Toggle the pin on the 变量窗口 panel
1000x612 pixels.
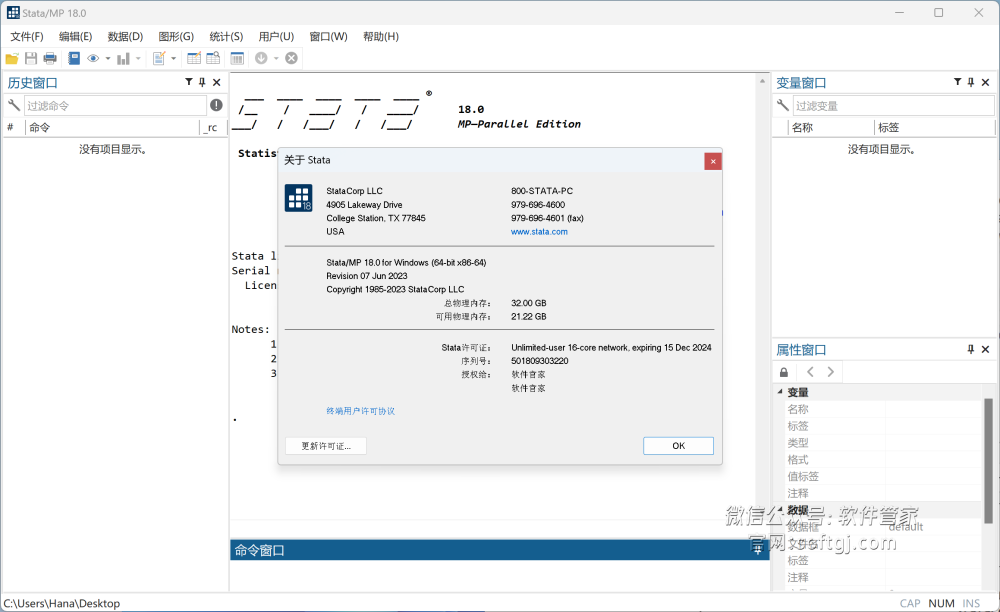(971, 82)
